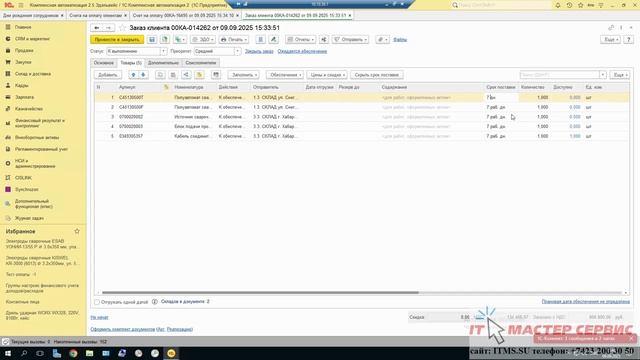Click the goods table search field
This screenshot has width=640, height=360.
click(x=560, y=75)
